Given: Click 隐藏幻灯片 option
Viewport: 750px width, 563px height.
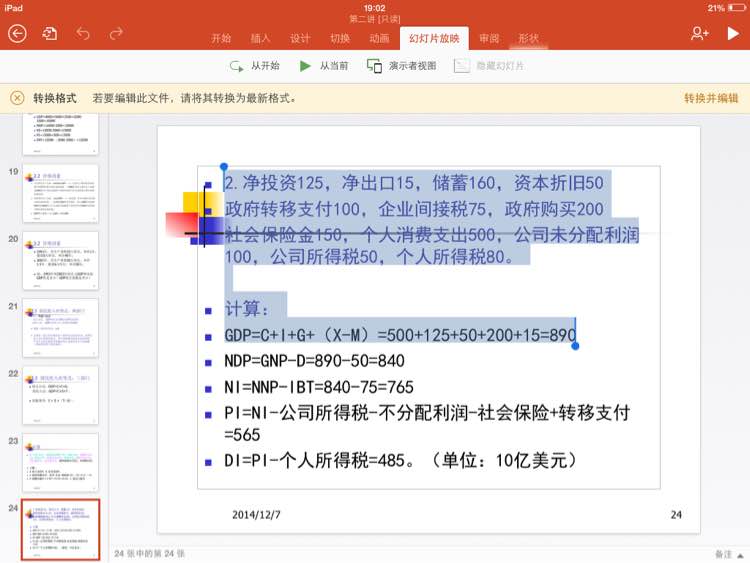Looking at the screenshot, I should pos(488,66).
